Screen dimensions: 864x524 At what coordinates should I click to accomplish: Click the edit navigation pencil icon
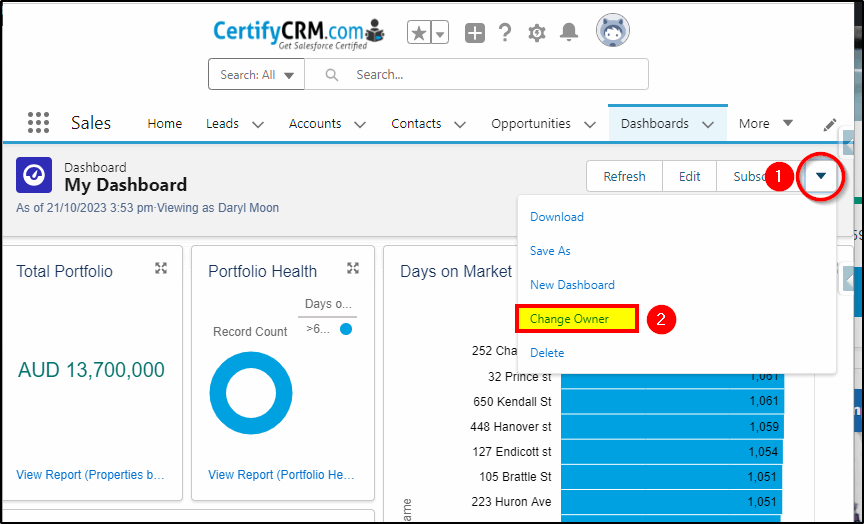830,125
